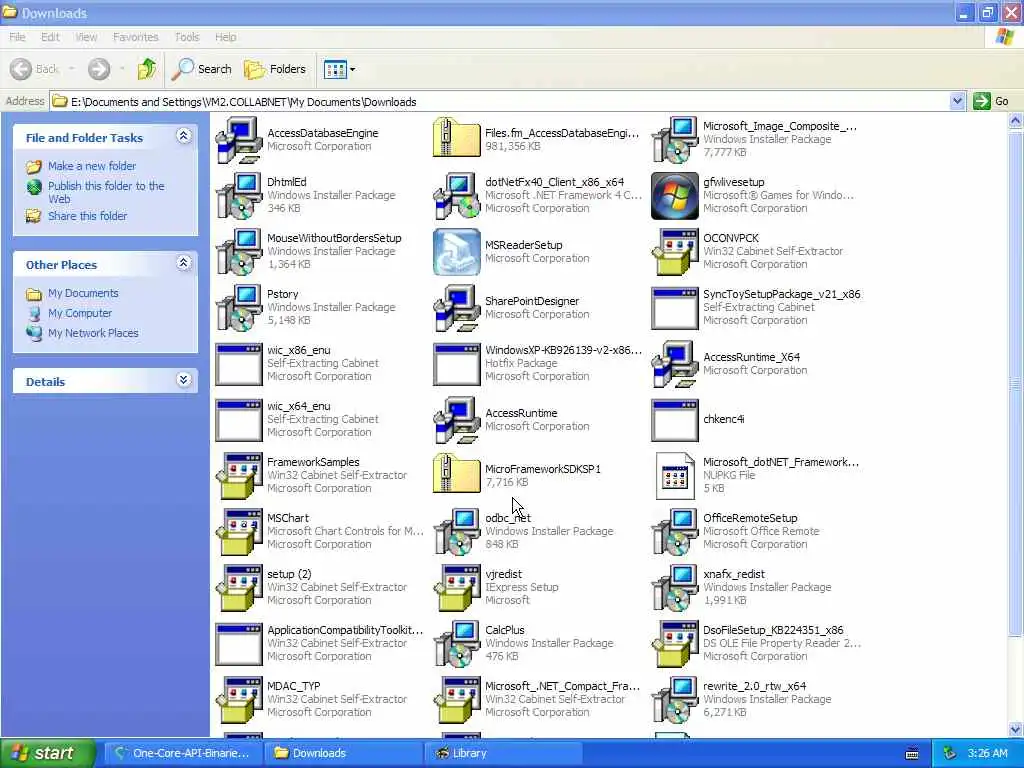Screen dimensions: 1024x768
Task: Select the wic_x86_enu cabinet icon
Action: (239, 364)
